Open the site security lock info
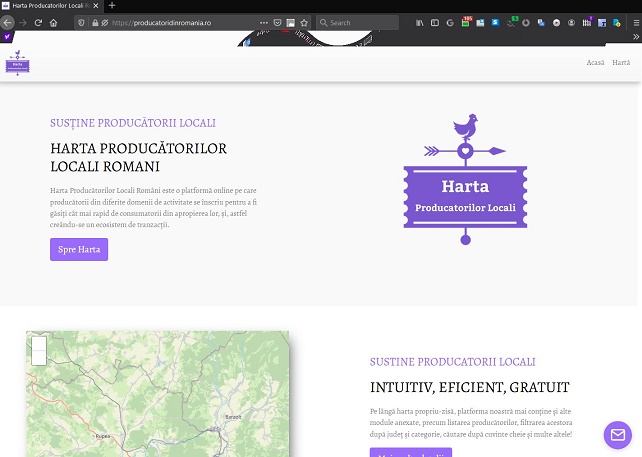 93,22
